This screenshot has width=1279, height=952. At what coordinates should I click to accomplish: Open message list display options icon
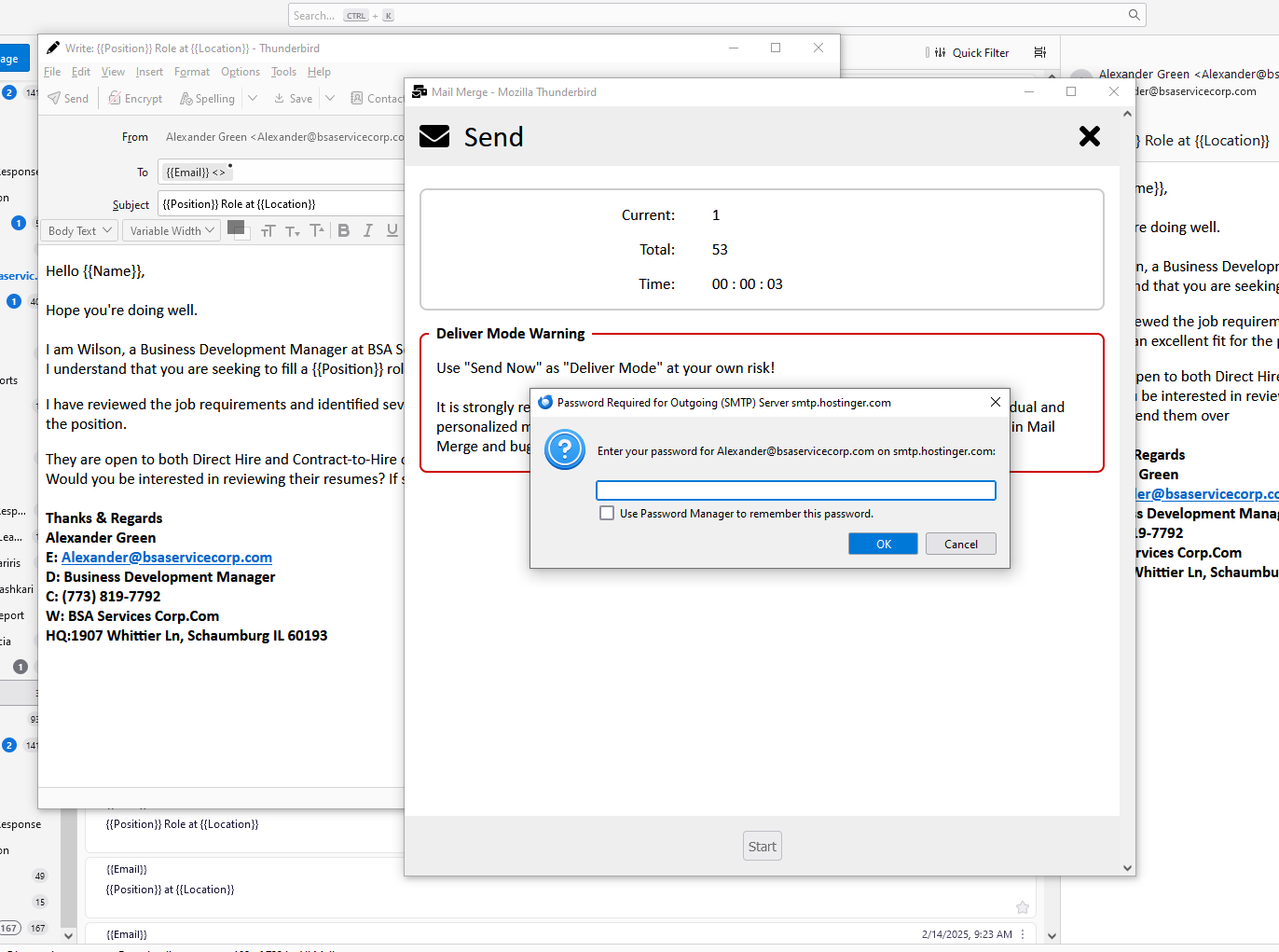coord(1040,53)
